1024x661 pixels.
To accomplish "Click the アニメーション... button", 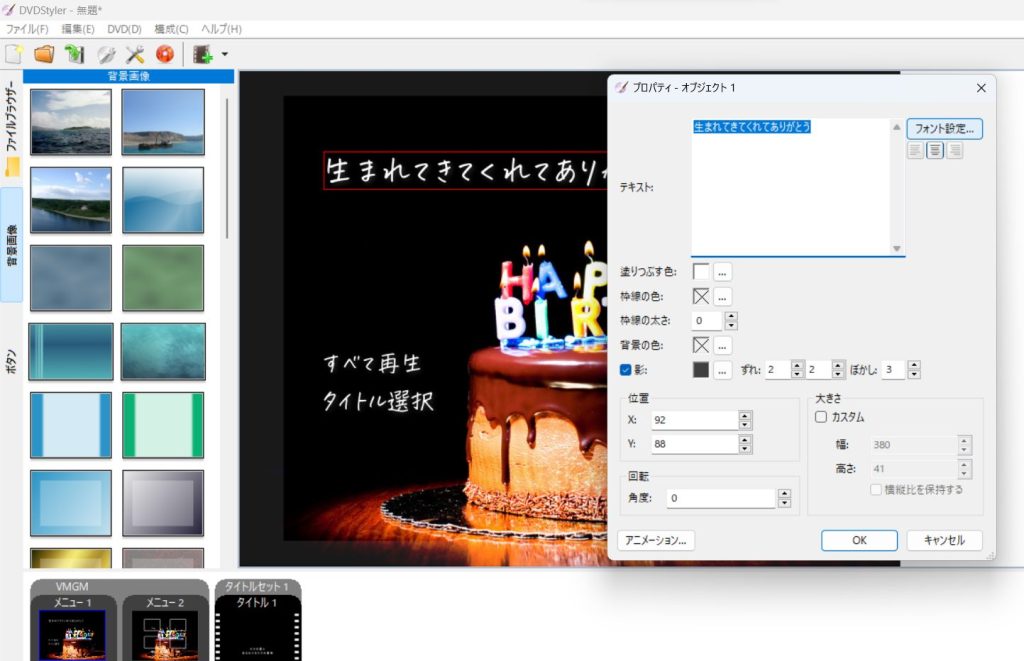I will tap(656, 540).
